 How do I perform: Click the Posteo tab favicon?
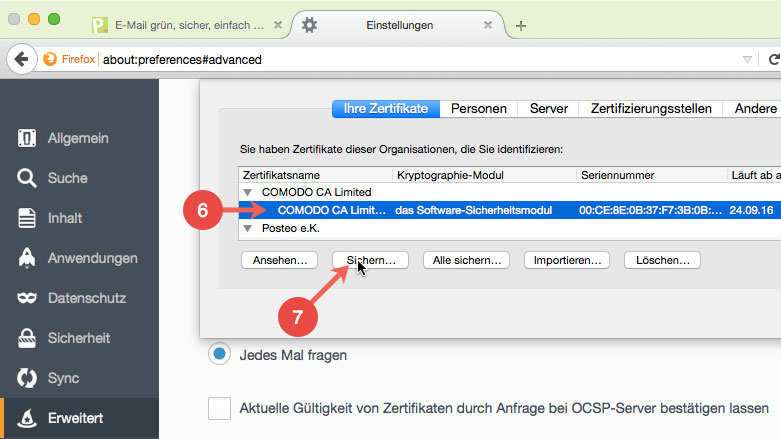pos(99,25)
